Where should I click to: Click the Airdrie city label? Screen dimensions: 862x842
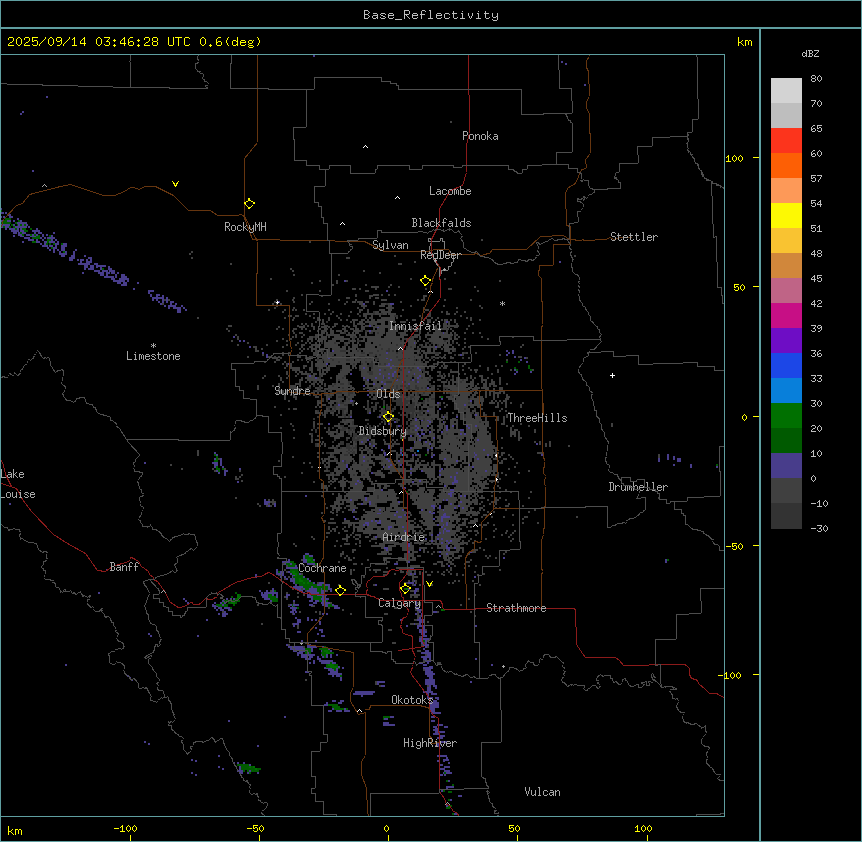click(x=404, y=537)
